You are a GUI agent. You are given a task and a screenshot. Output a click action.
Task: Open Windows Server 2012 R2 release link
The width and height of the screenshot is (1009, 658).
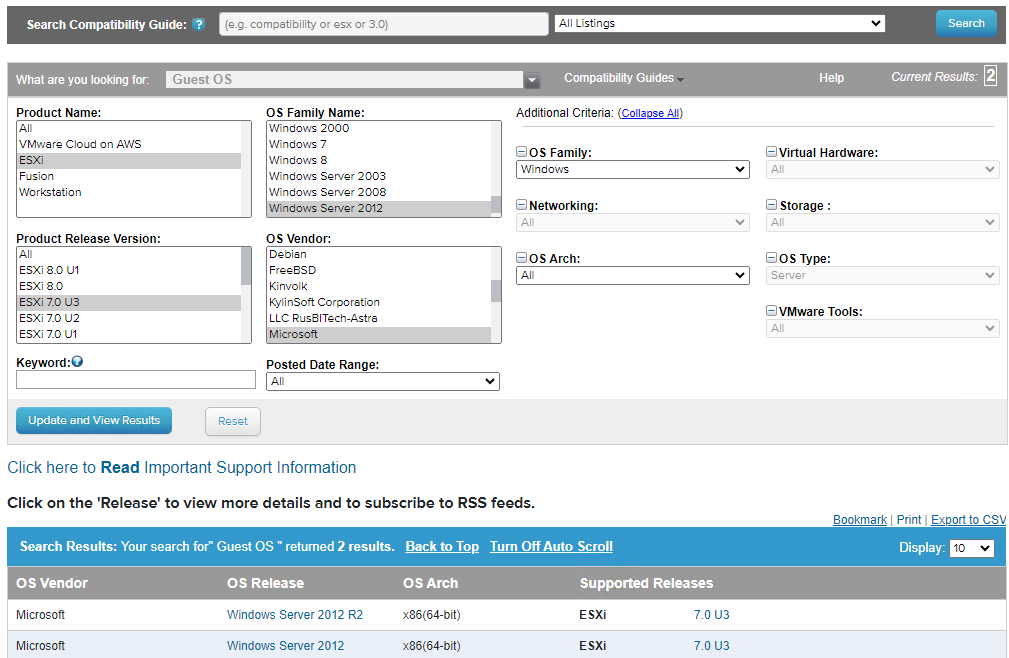(295, 615)
